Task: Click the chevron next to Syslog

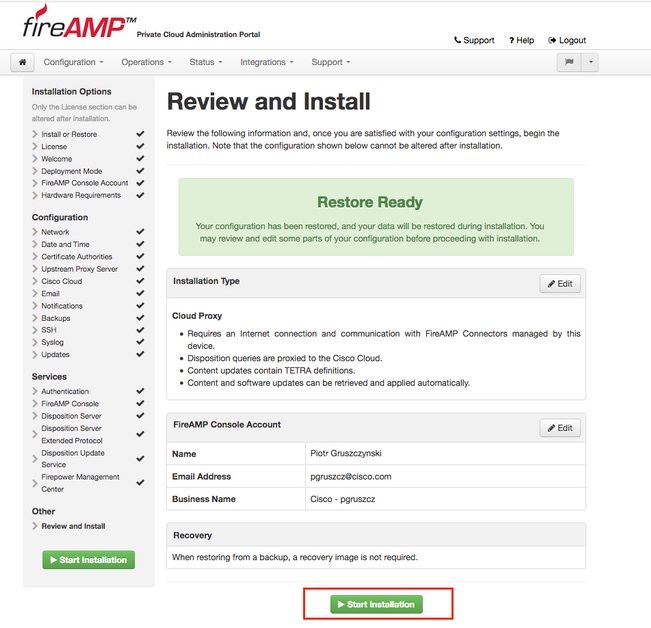Action: coord(35,342)
